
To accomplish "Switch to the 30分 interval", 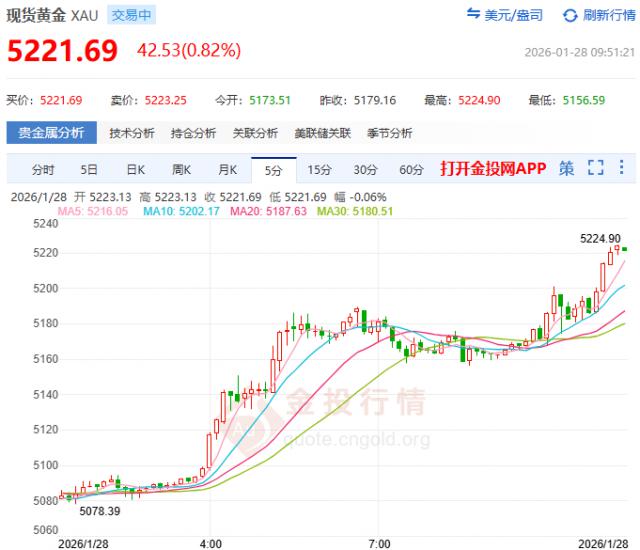I will [365, 169].
